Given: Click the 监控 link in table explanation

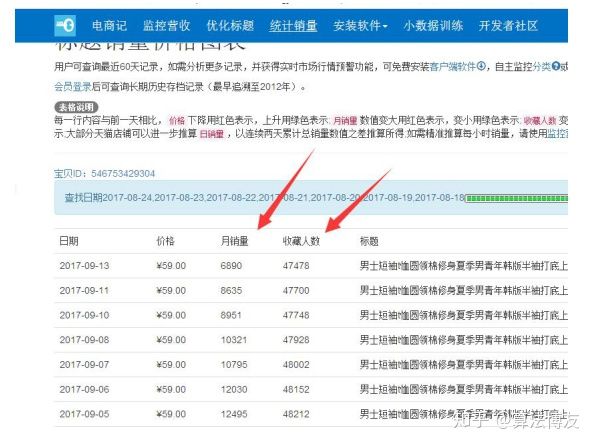Looking at the screenshot, I should pos(558,134).
